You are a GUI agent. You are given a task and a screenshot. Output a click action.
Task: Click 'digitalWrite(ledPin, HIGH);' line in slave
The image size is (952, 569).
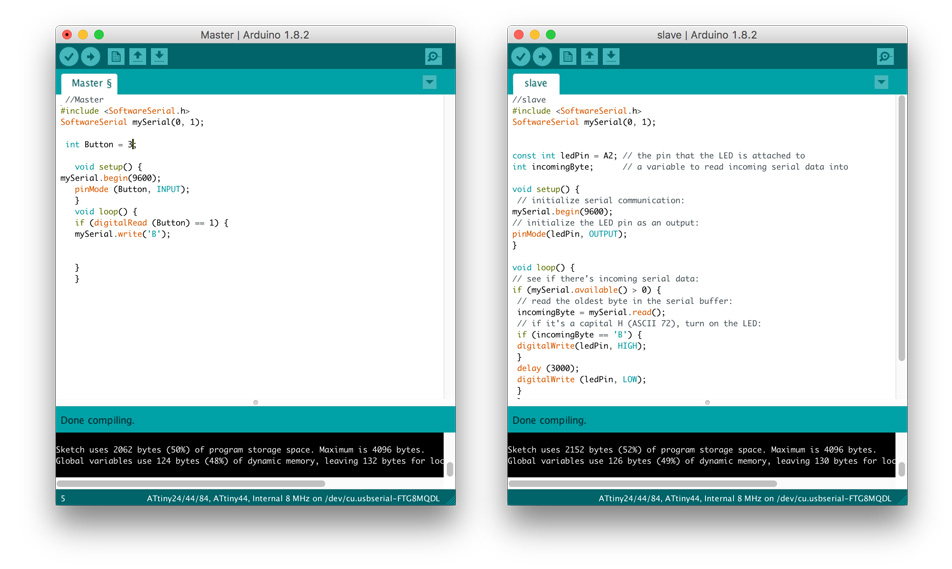point(581,346)
